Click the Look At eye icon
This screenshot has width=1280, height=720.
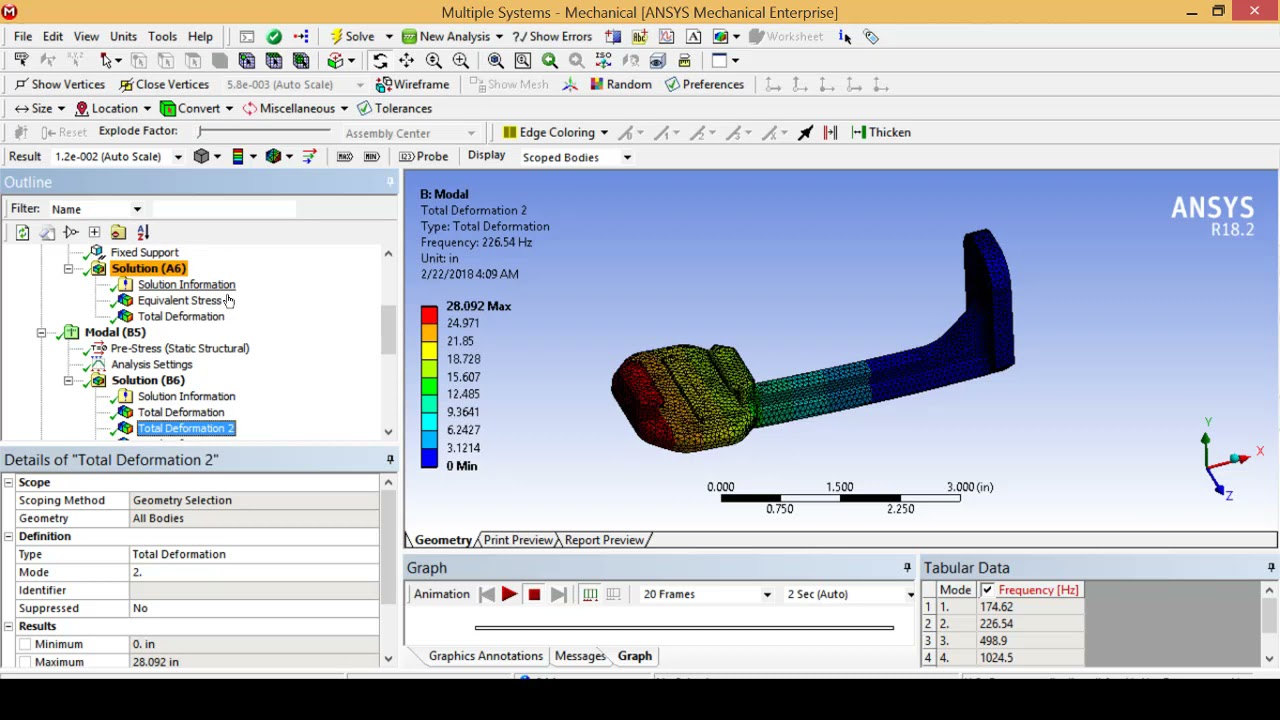click(657, 60)
